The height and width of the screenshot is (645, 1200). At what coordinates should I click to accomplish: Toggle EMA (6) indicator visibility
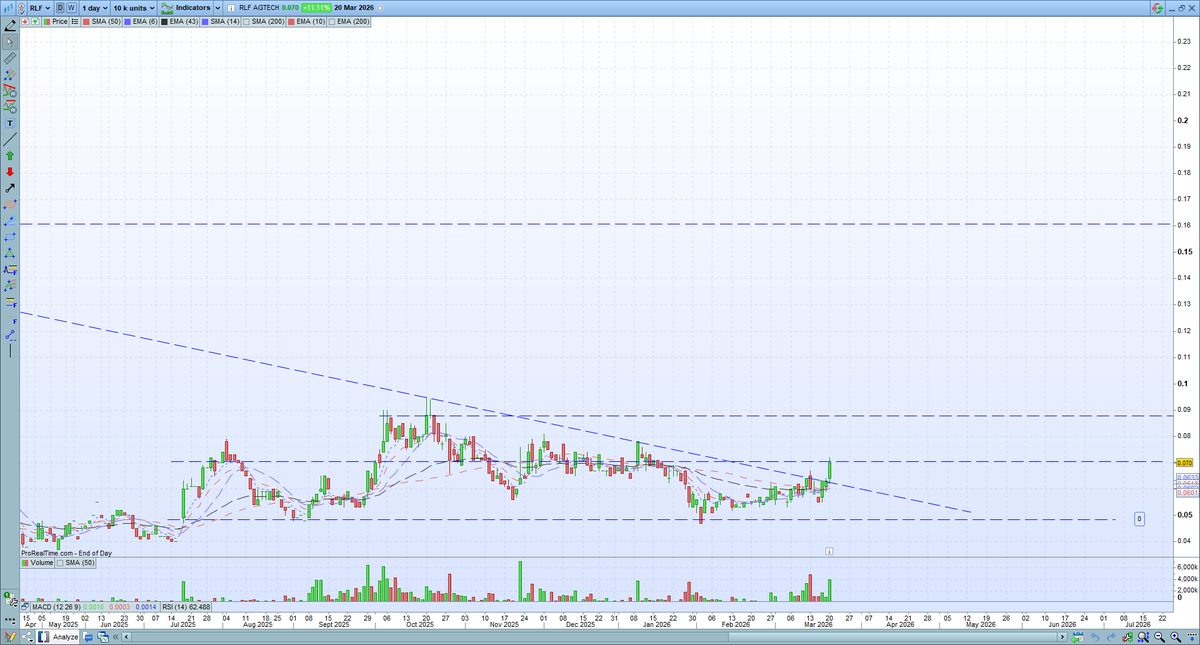pos(140,22)
